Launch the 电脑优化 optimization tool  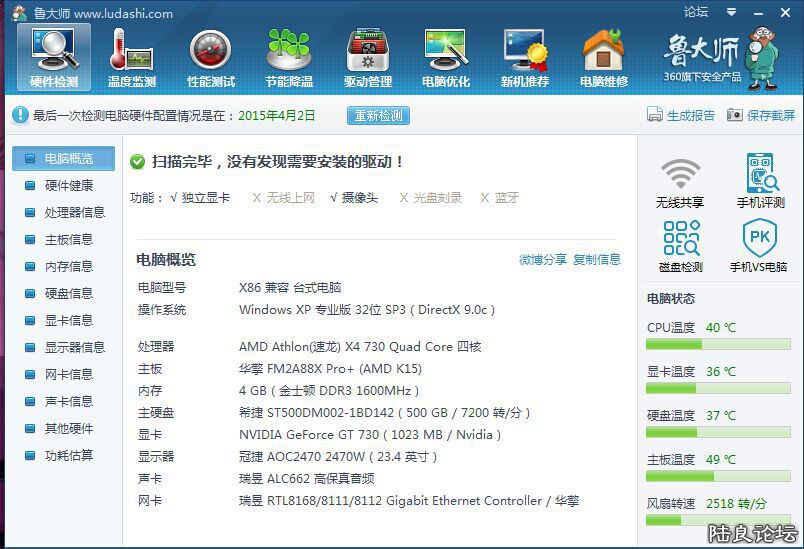(446, 56)
